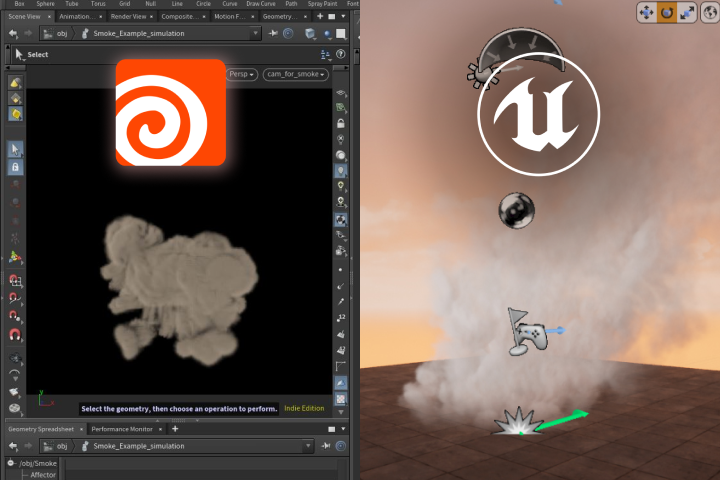Add new tab with top plus button

point(320,17)
